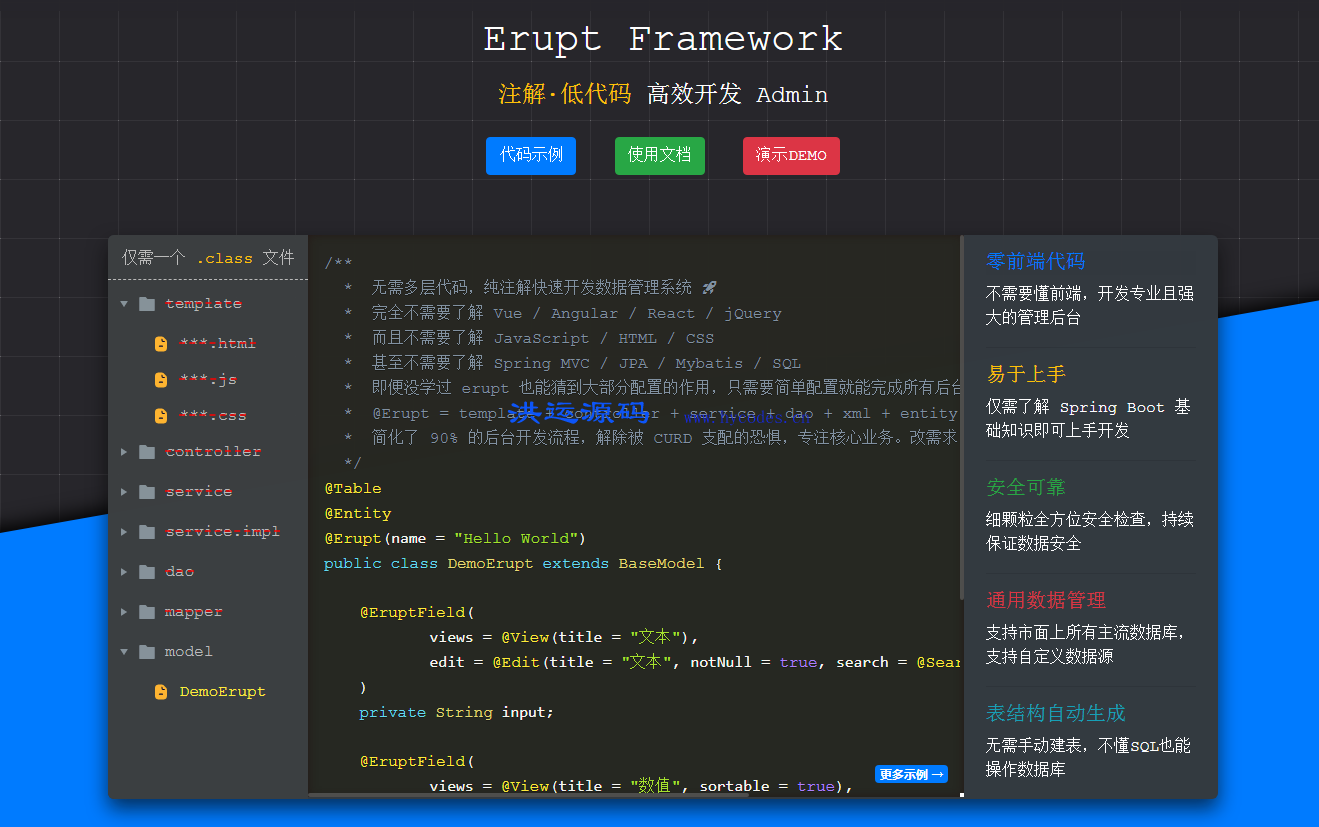Click the 零前端代码 feature heading
Screen dimensions: 1319x827
[x=1035, y=261]
